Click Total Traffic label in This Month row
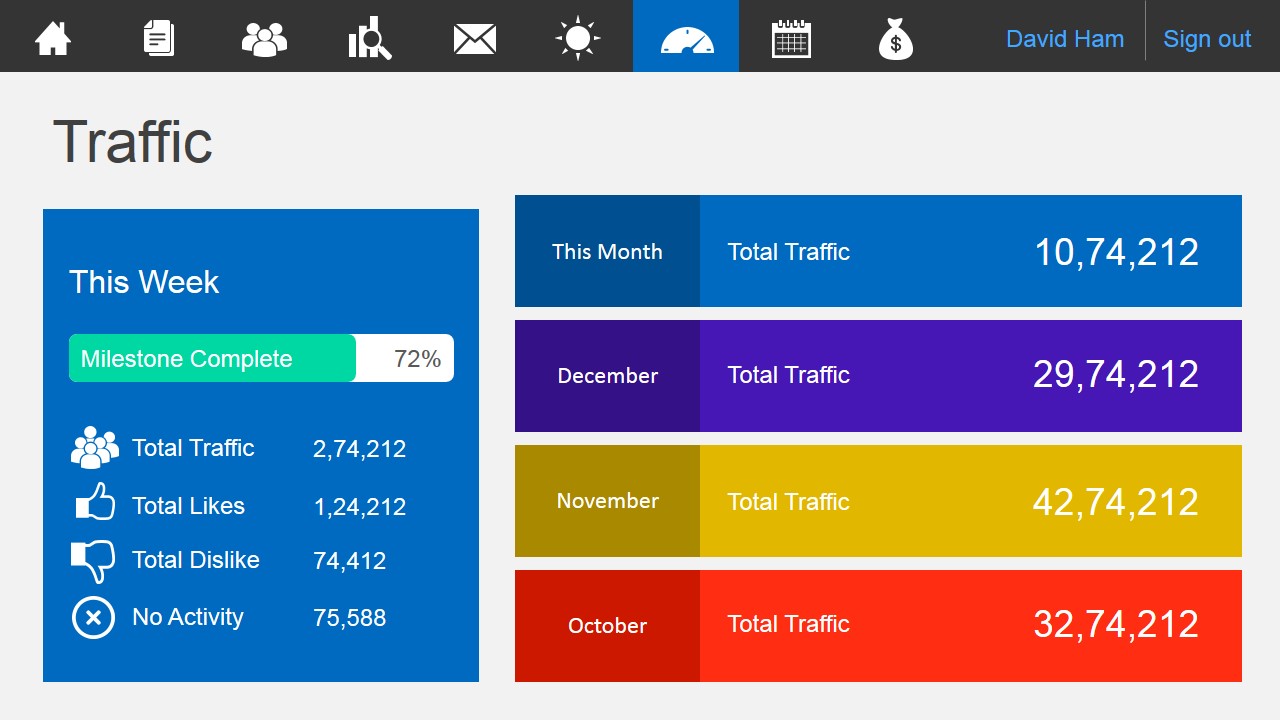The height and width of the screenshot is (720, 1280). point(789,252)
